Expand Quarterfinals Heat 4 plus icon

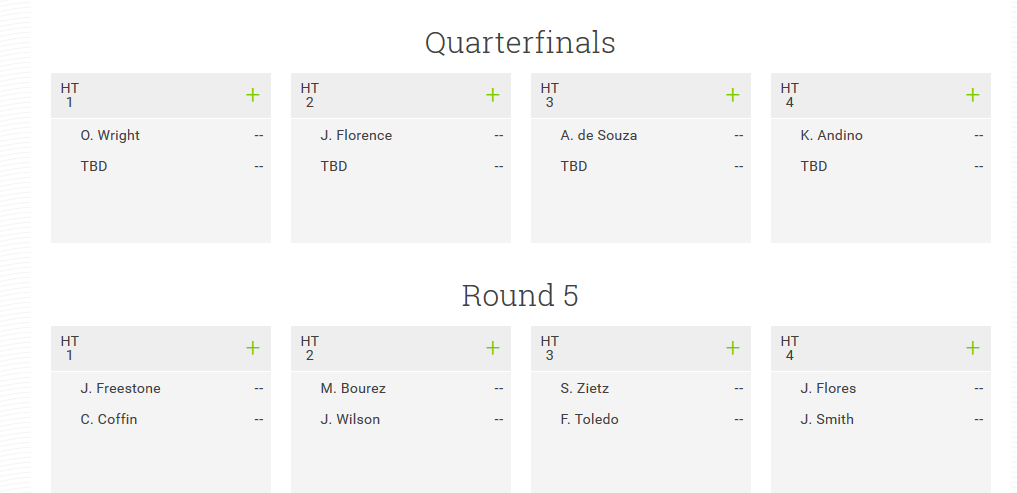click(972, 95)
